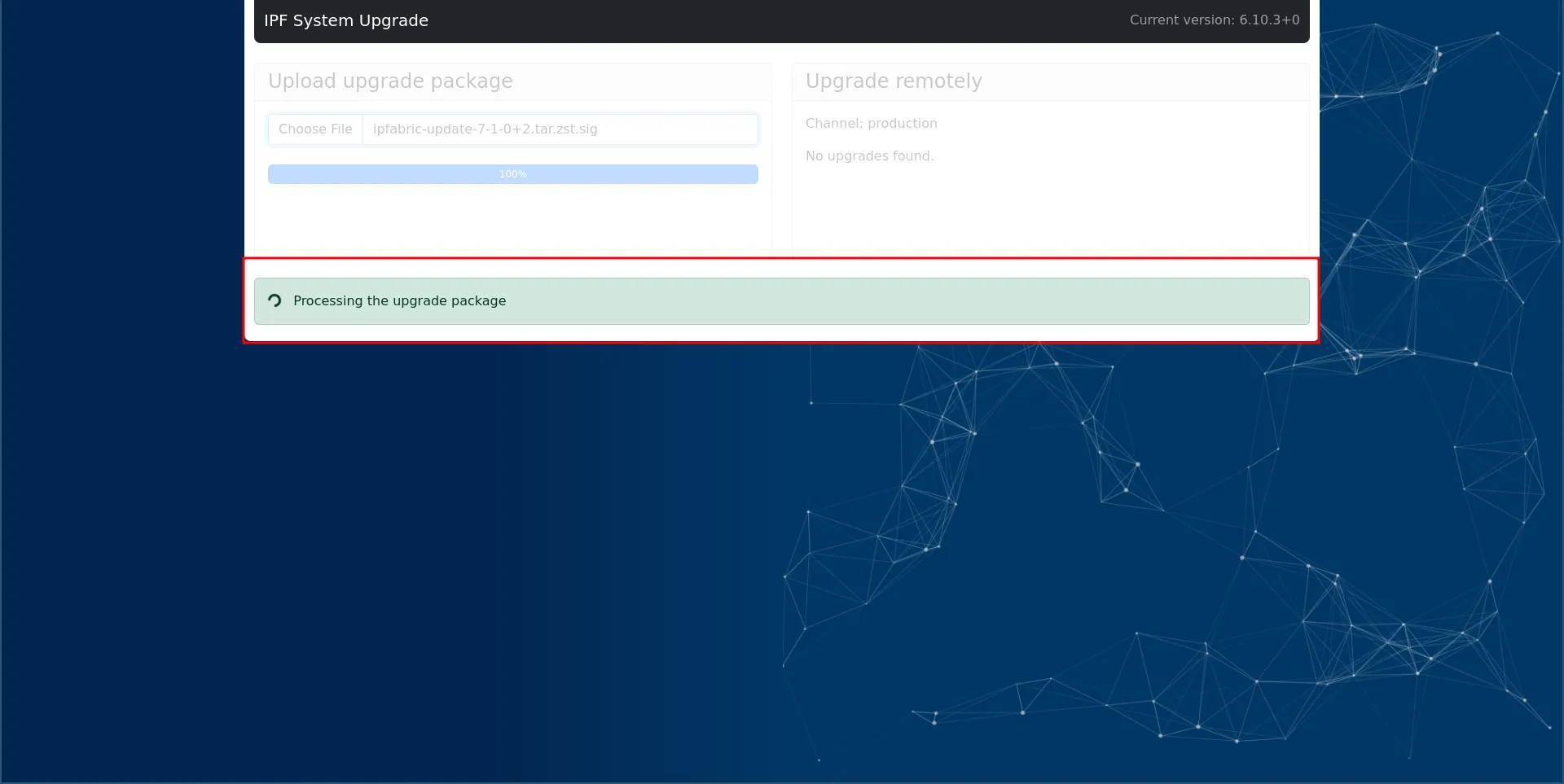Click blank space below the upload progress bar
Image resolution: width=1564 pixels, height=784 pixels.
click(x=513, y=220)
